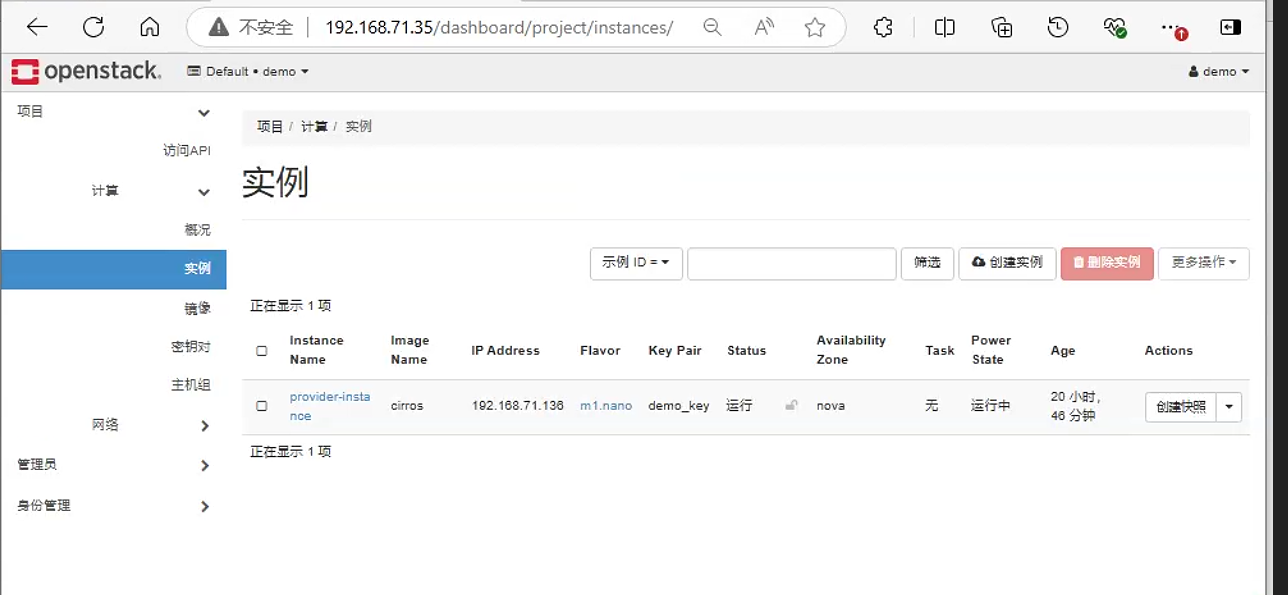Select all instances with header checkbox

262,351
